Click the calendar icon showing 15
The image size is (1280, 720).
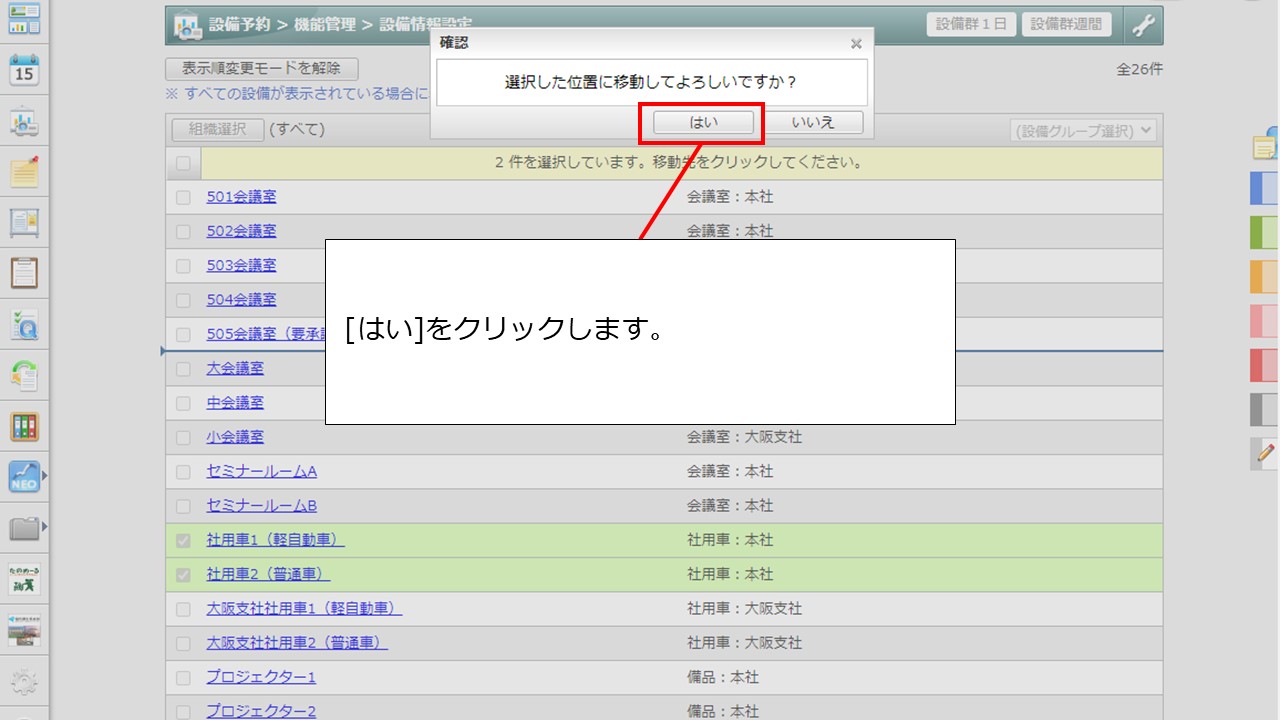(24, 70)
